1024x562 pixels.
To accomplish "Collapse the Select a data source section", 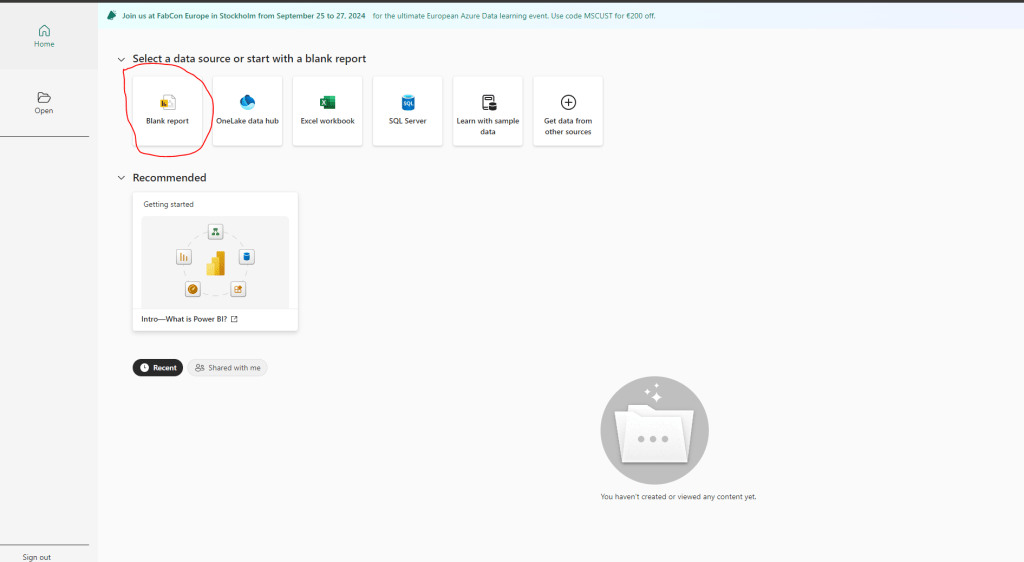I will click(121, 60).
